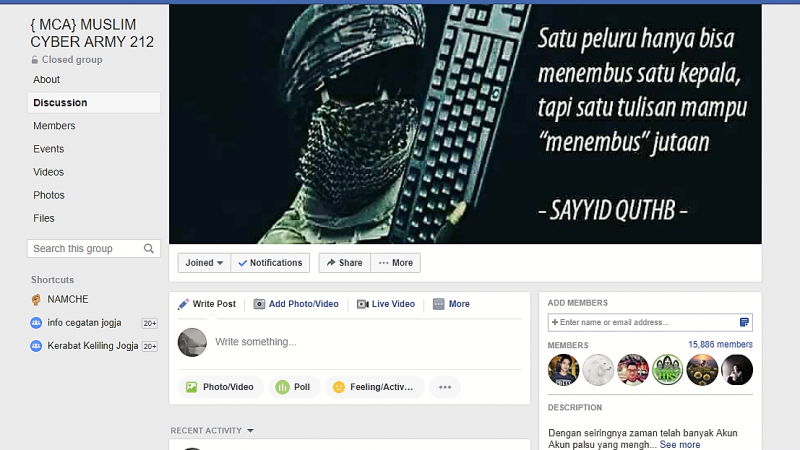Click the info cegatan jogja group icon

[x=36, y=322]
